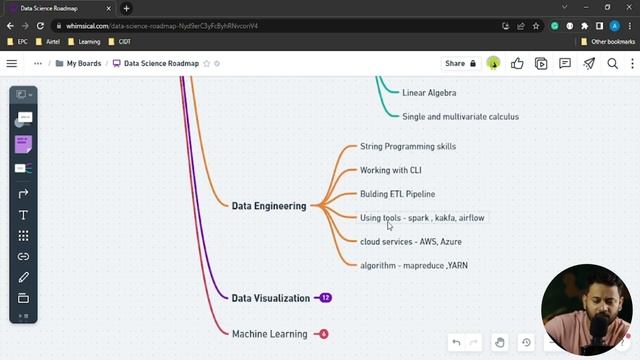Select the connector arrow tool
This screenshot has height=360, width=640.
(24, 193)
